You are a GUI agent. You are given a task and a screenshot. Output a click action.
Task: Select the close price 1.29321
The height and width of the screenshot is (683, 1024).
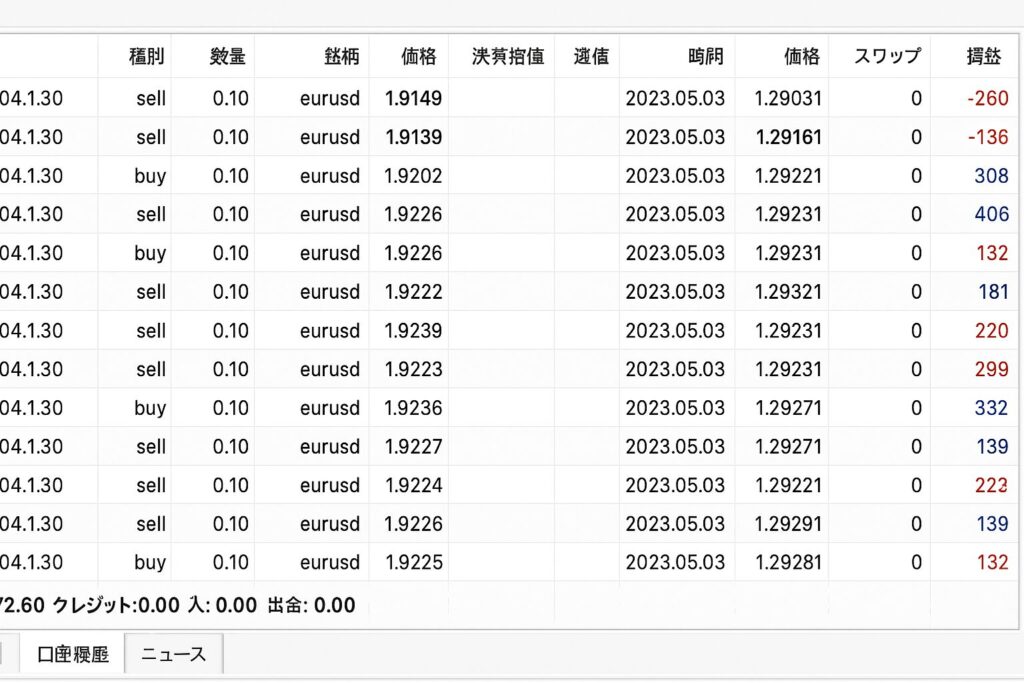(x=788, y=292)
